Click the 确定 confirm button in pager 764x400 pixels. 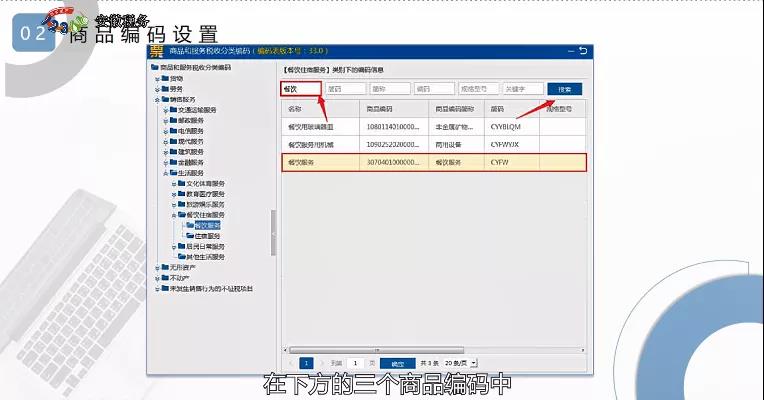398,363
